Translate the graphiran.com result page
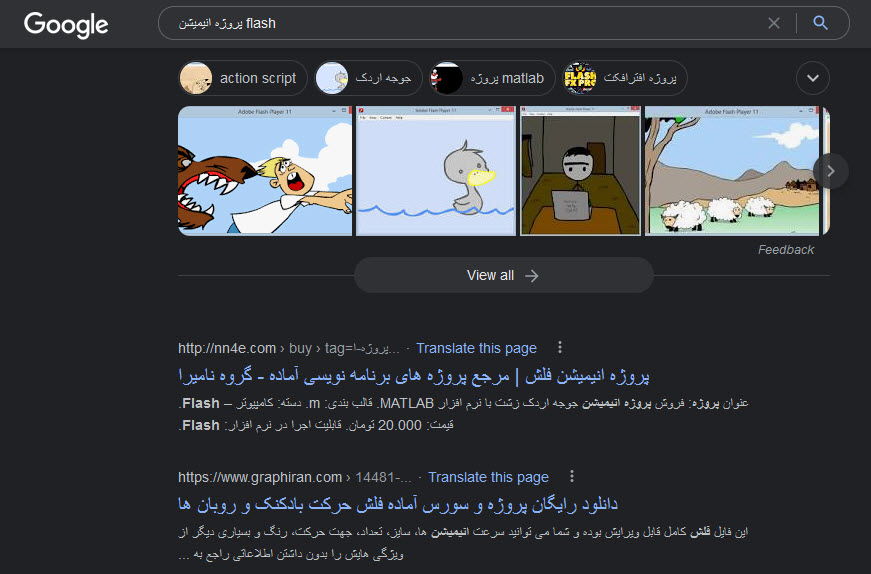871x574 pixels. 488,477
